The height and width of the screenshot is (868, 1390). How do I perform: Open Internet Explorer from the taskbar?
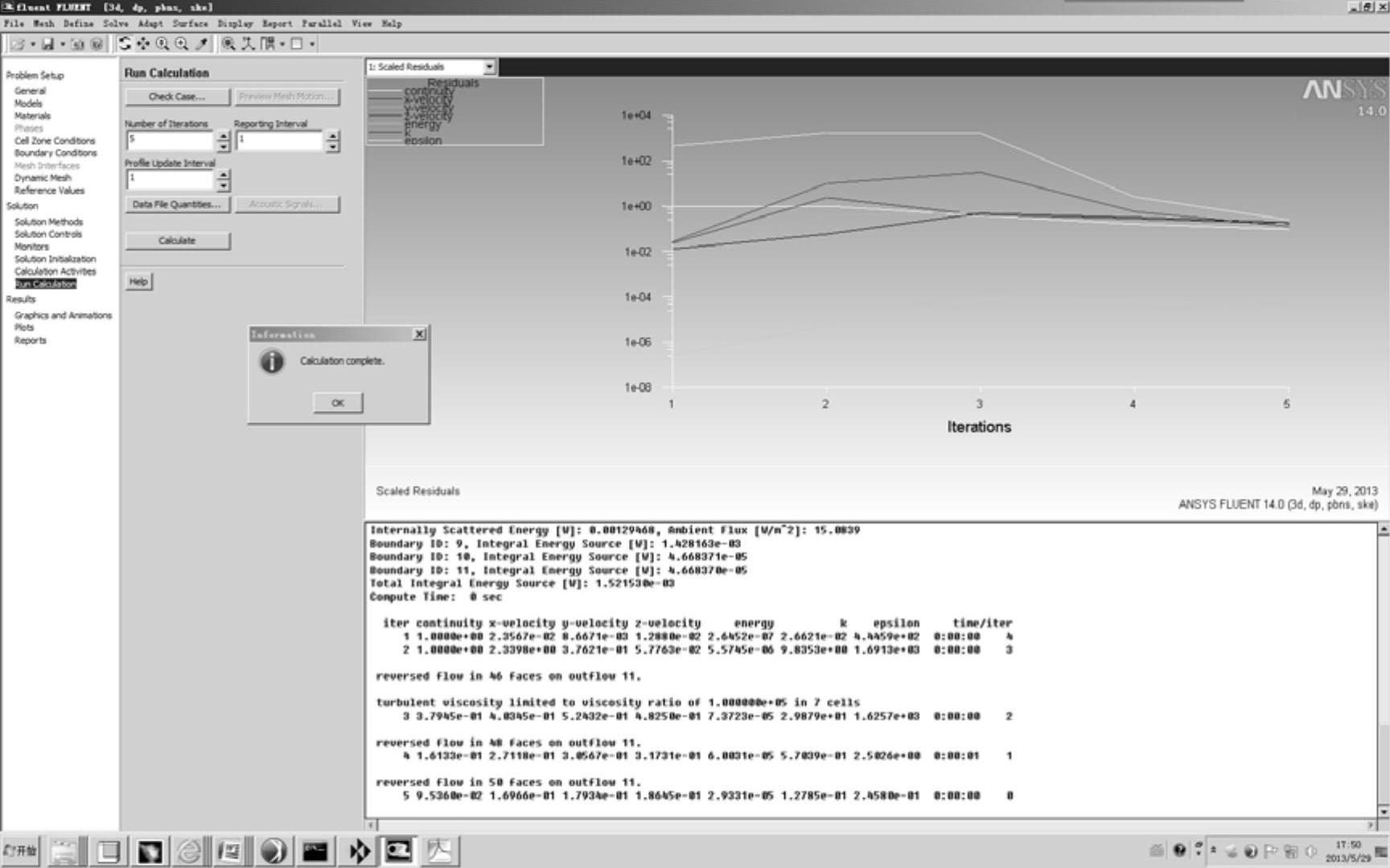[190, 850]
